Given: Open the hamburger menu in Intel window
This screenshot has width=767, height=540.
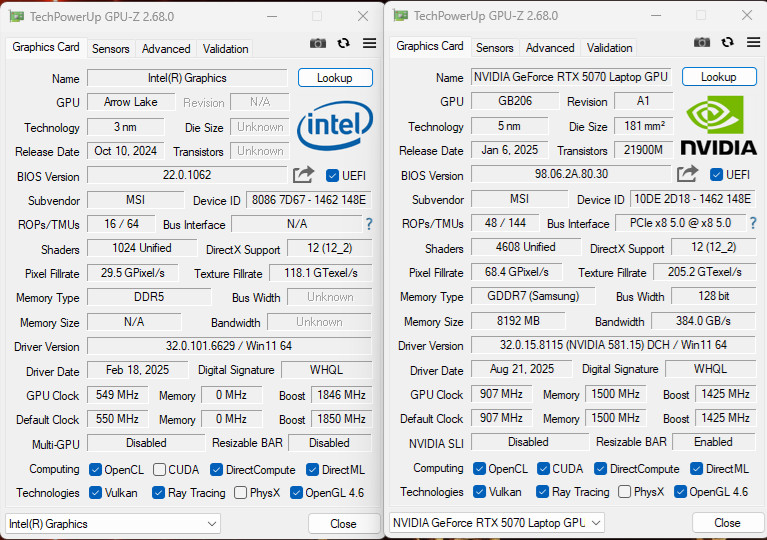Looking at the screenshot, I should pyautogui.click(x=369, y=43).
